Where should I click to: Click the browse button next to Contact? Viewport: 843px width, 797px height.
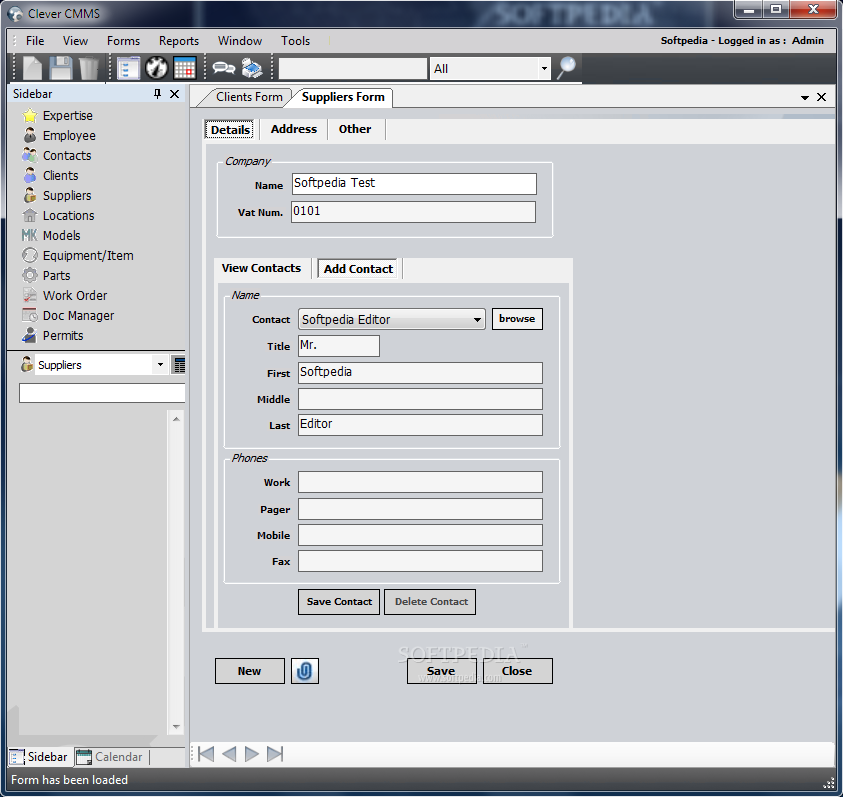tap(517, 318)
